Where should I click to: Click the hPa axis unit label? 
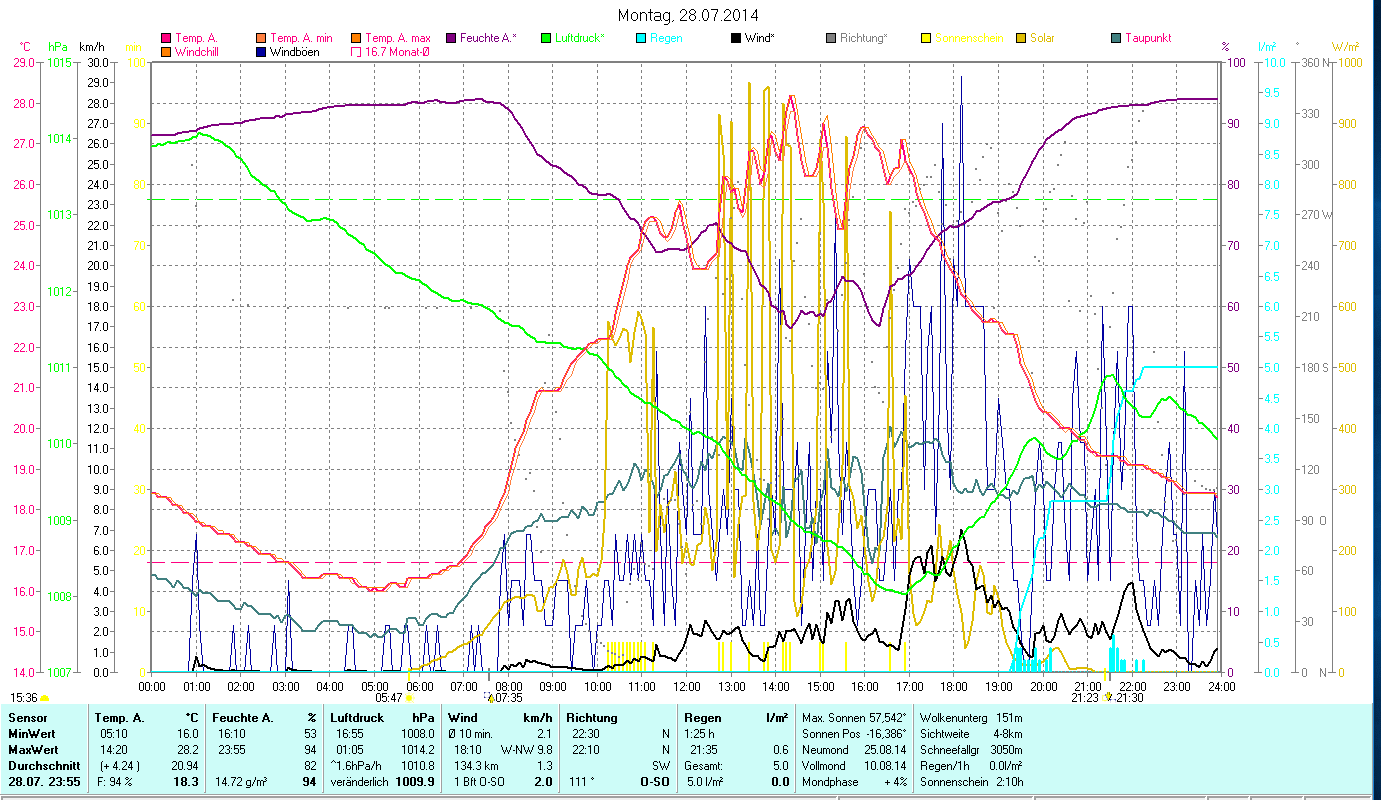(58, 47)
